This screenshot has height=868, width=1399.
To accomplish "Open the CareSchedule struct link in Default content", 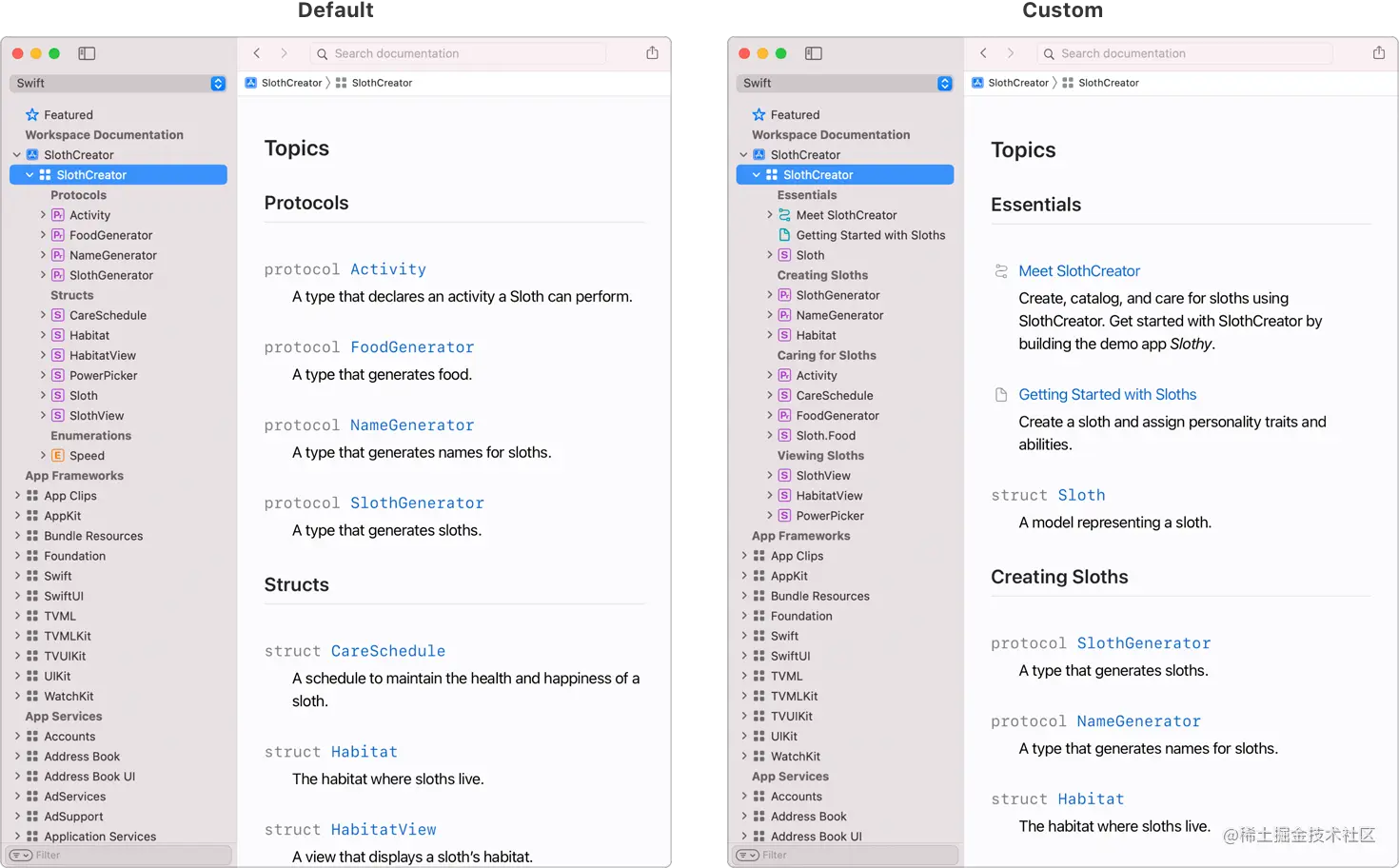I will click(388, 651).
